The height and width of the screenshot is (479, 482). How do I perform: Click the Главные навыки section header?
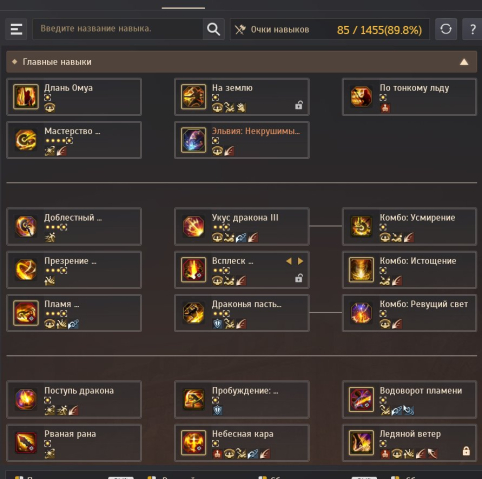[242, 62]
